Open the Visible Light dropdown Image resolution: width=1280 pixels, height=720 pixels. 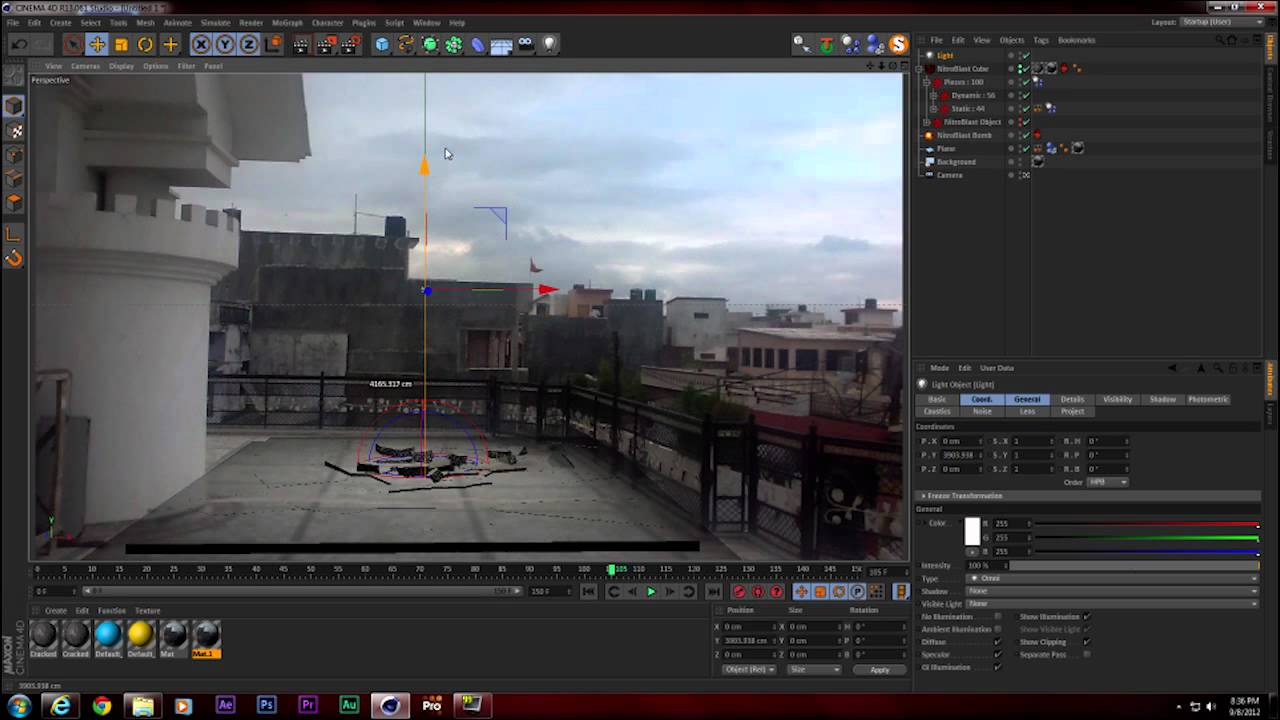1112,604
